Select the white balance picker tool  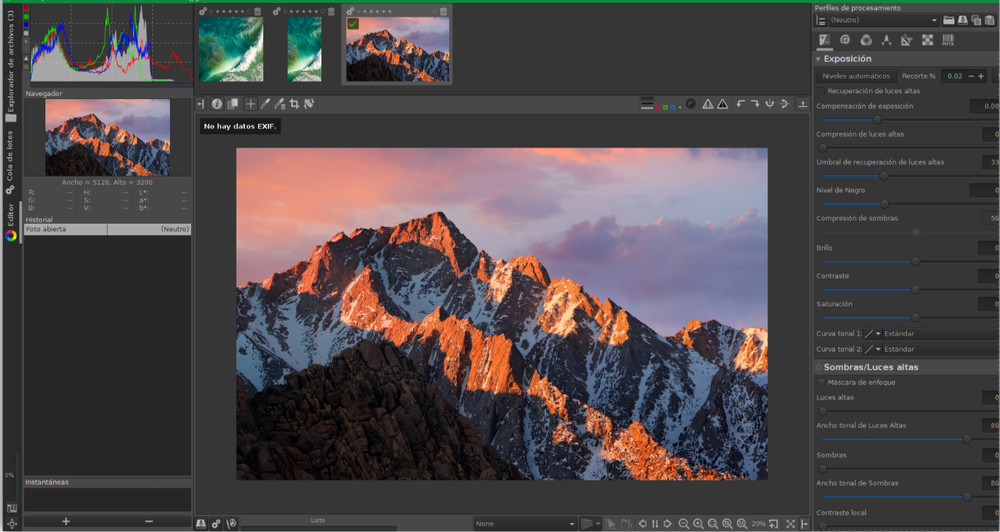click(265, 104)
